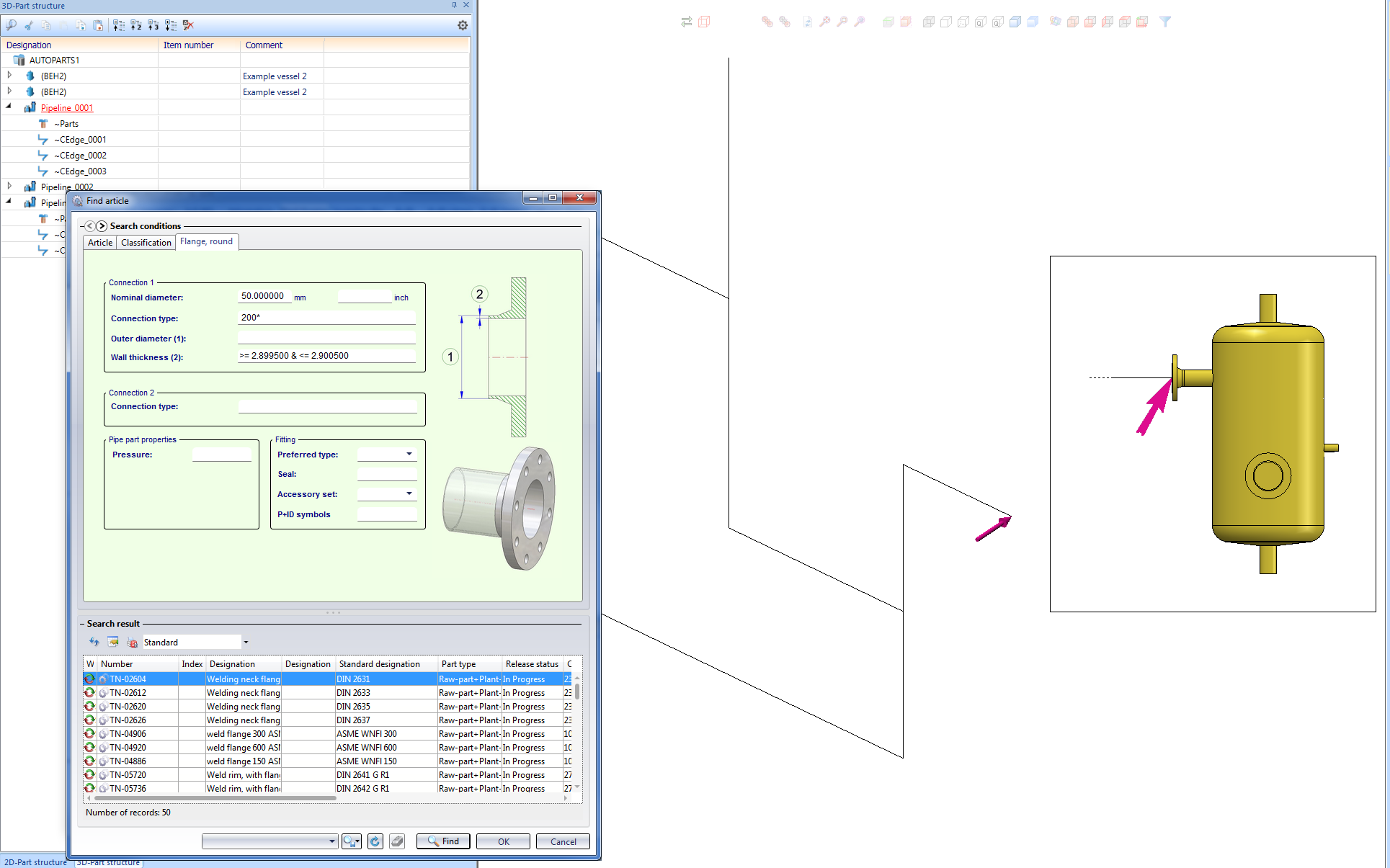Click the swap arrows icon above search results

94,642
